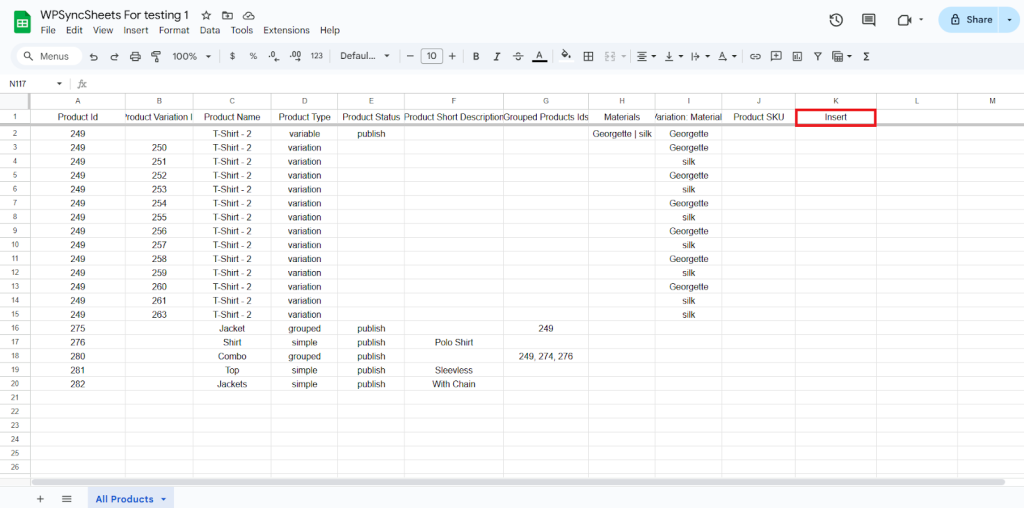This screenshot has height=508, width=1024.
Task: Open the Data menu
Action: point(210,30)
